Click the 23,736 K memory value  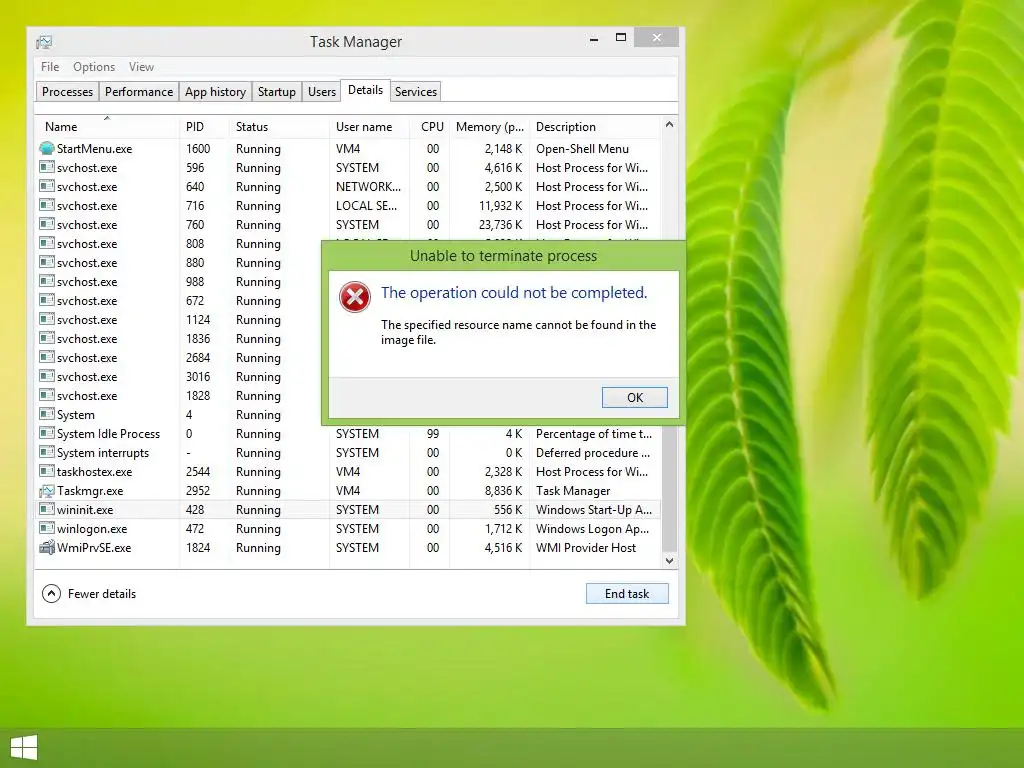500,224
